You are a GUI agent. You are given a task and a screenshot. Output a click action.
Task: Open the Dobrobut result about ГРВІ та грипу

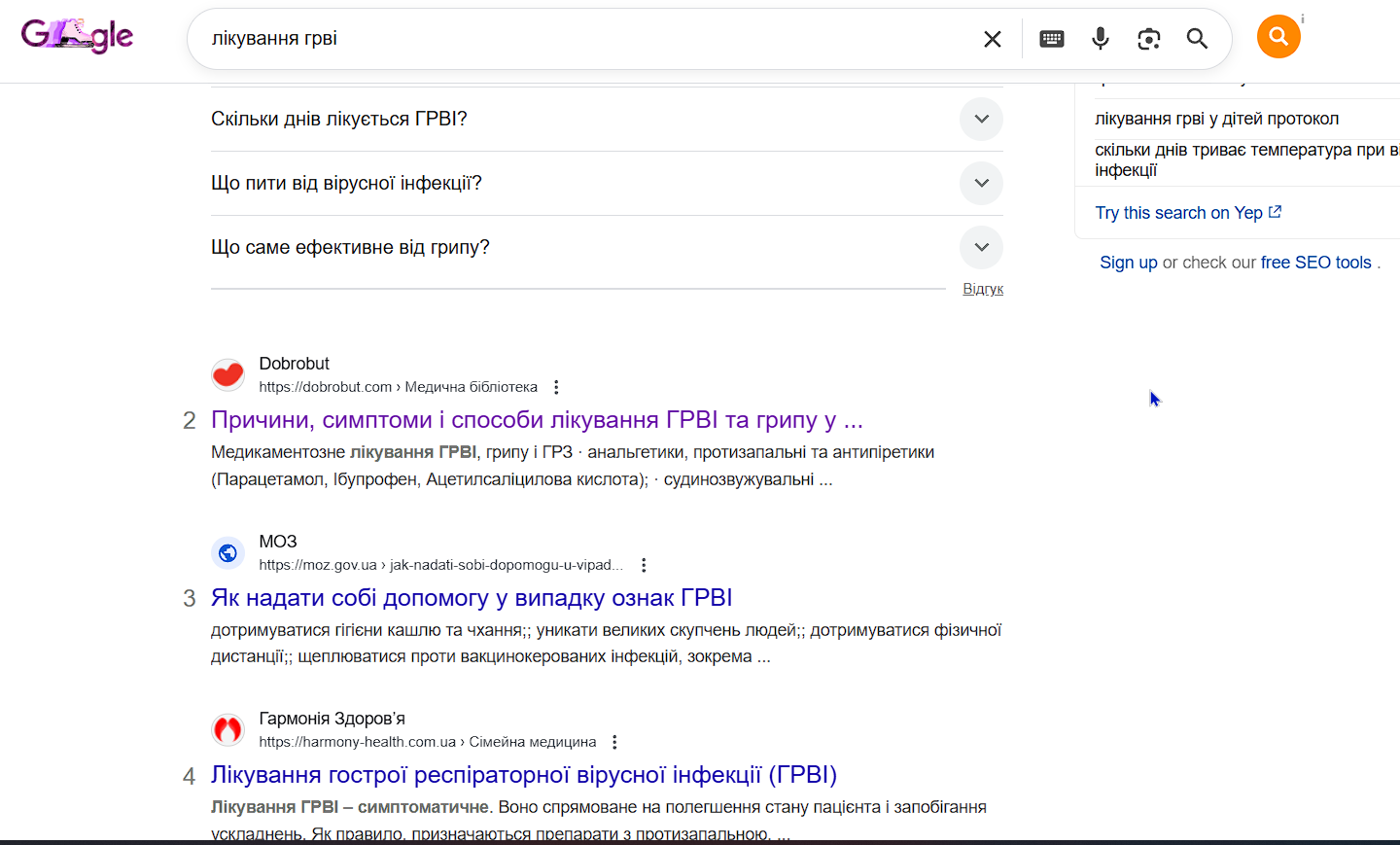(x=537, y=420)
